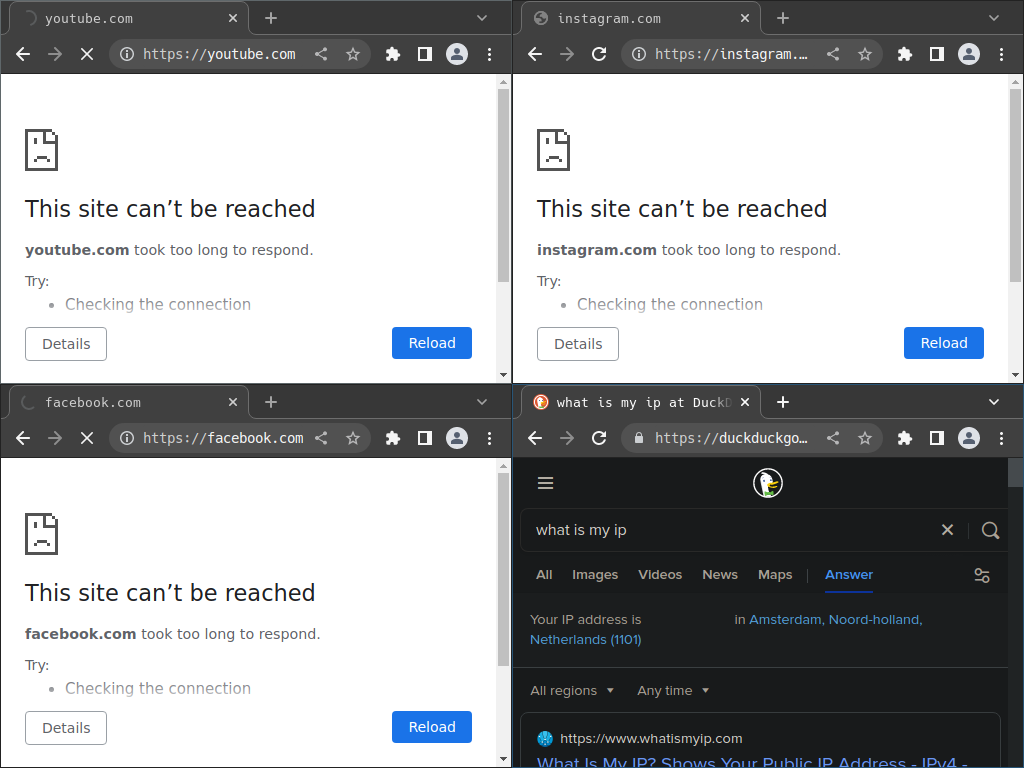
Task: Open DuckDuckGo hamburger menu
Action: pyautogui.click(x=545, y=483)
